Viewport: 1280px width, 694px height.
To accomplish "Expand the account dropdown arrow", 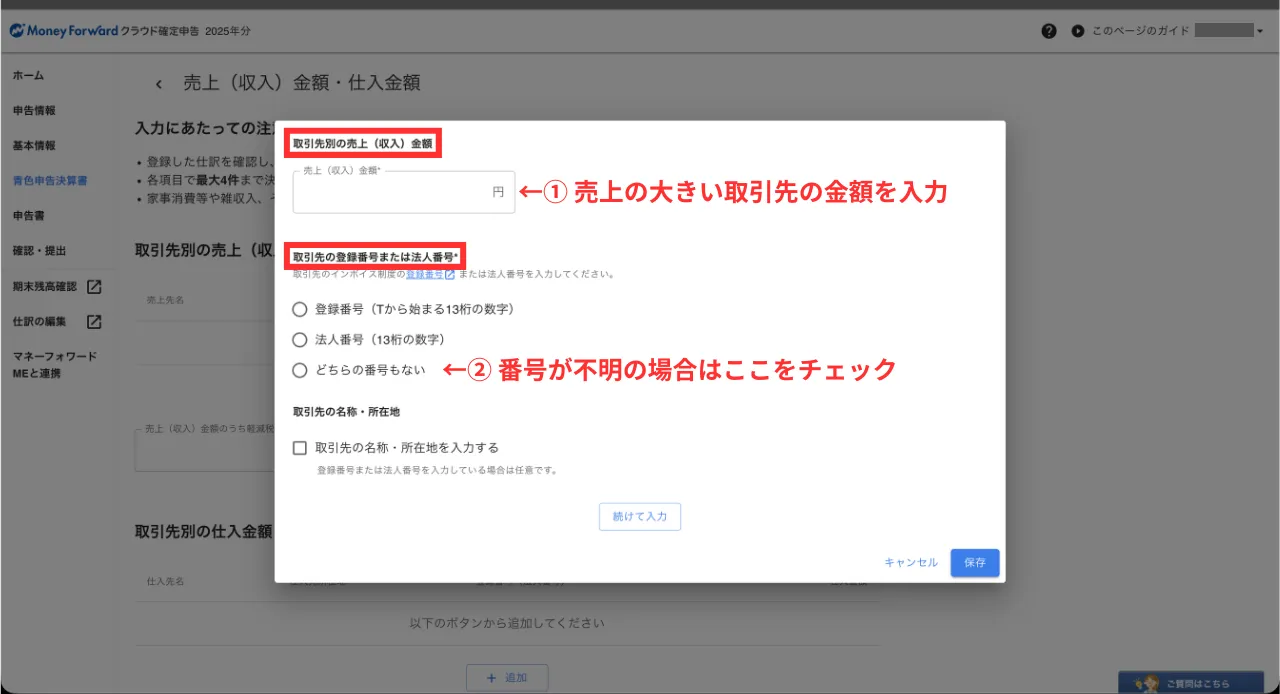I will coord(1260,32).
